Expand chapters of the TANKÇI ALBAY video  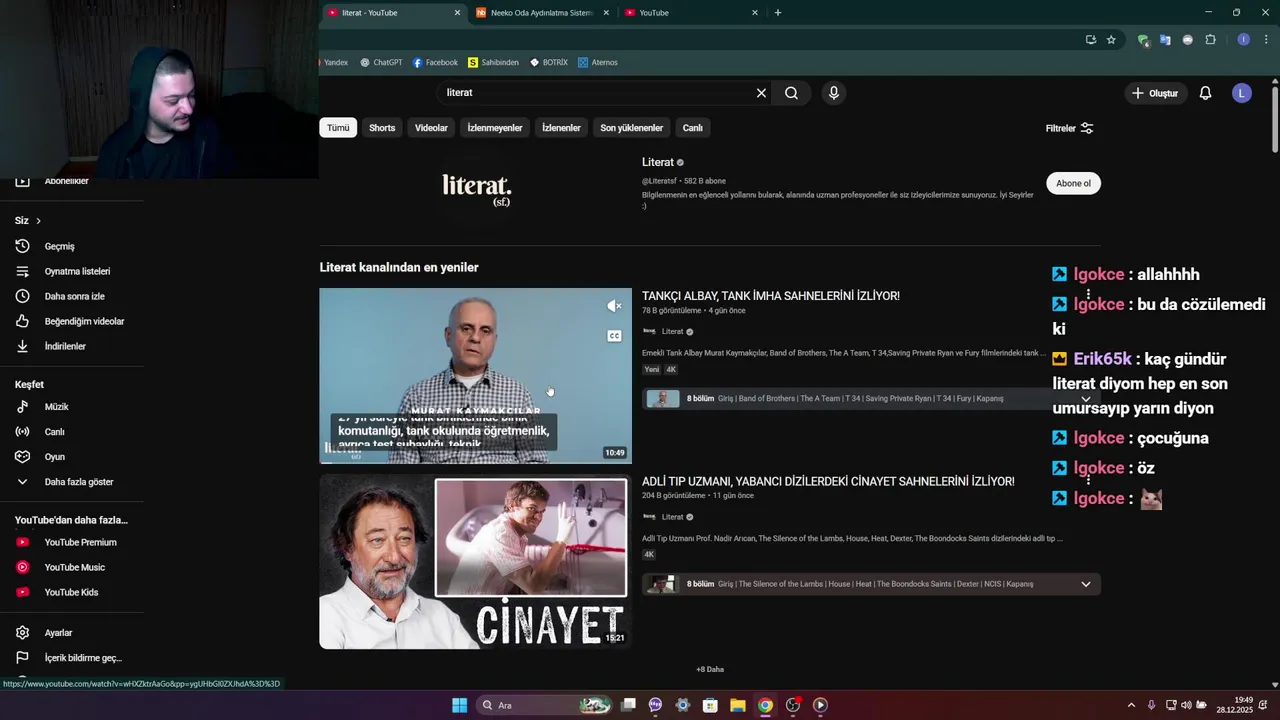1085,398
